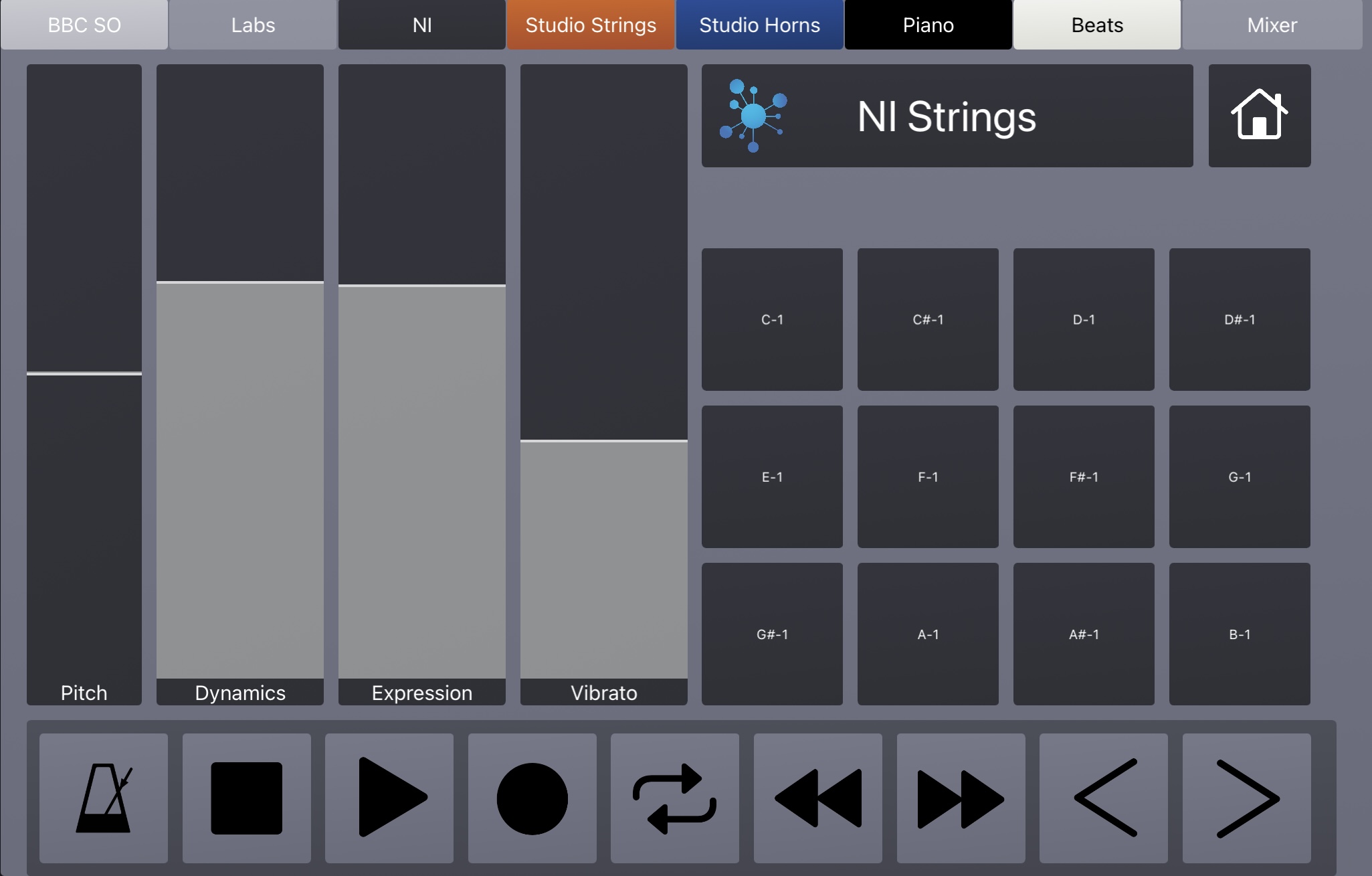1372x876 pixels.
Task: Click the record circle button
Action: point(532,798)
